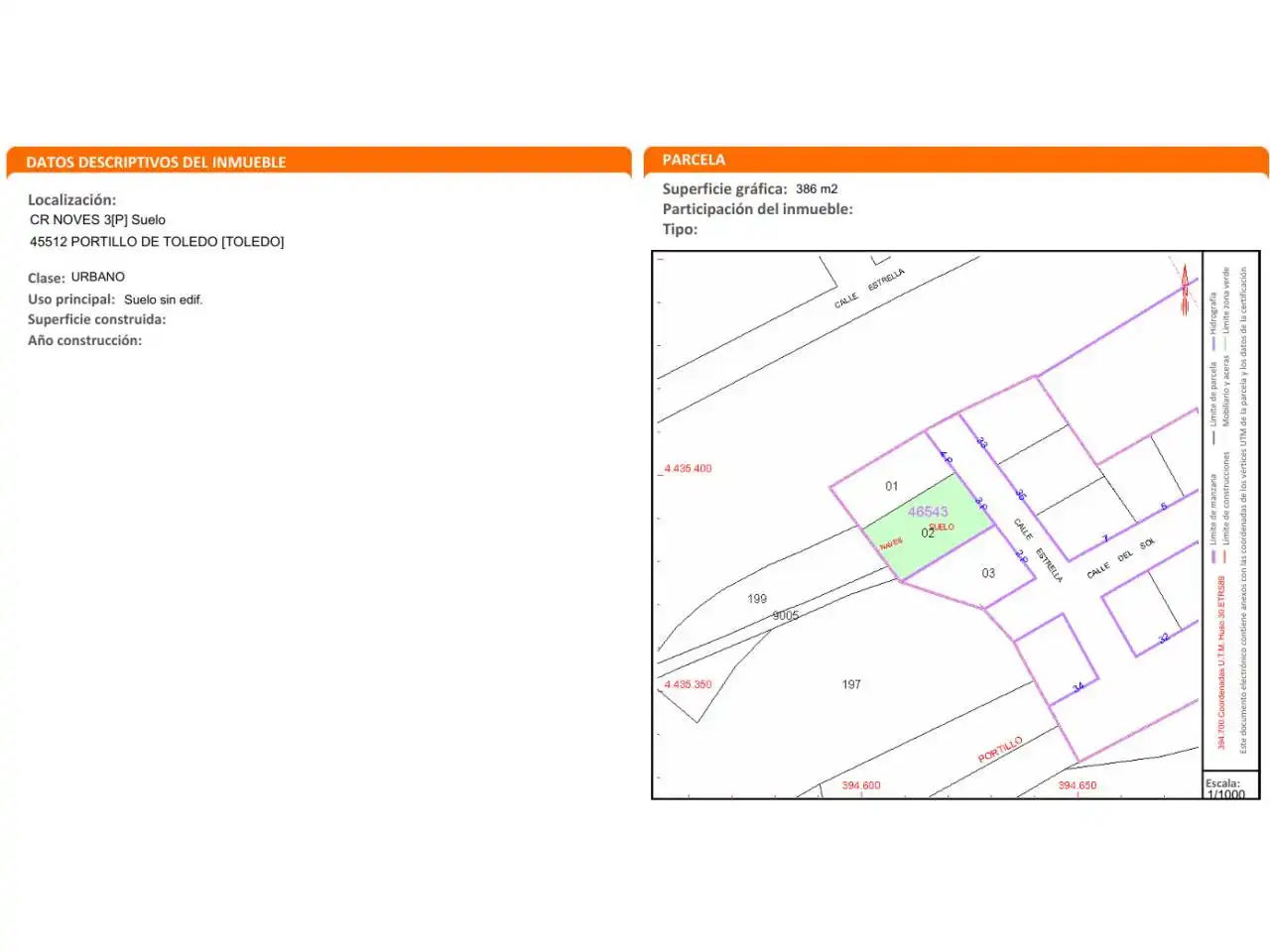Screen dimensions: 1270x952
Task: Select the Localización label
Action: (71, 199)
